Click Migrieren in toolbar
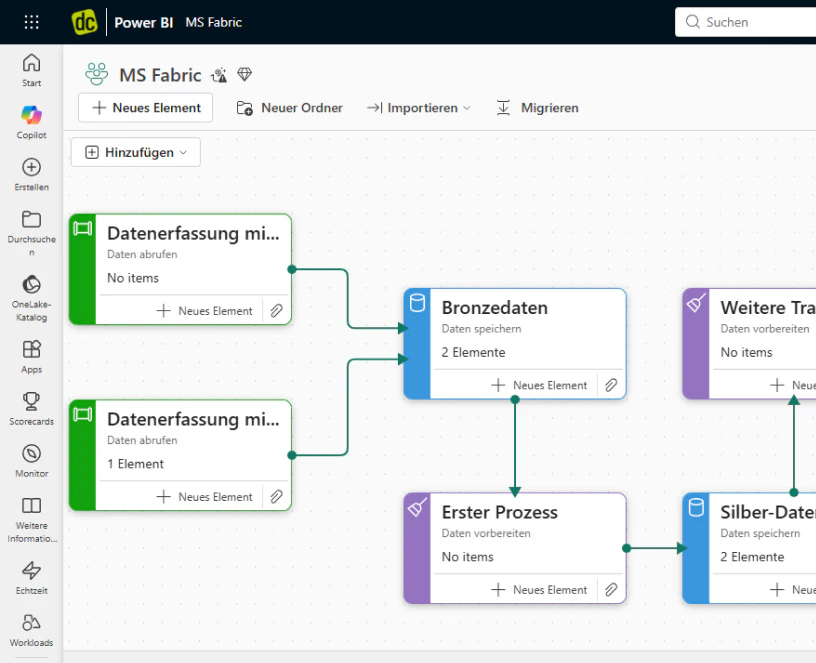816x663 pixels. point(538,108)
